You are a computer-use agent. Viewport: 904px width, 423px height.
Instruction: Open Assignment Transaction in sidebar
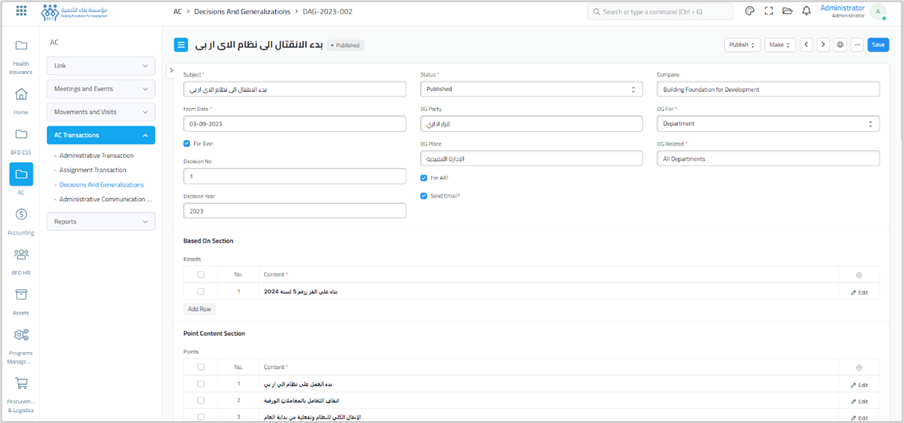click(93, 170)
